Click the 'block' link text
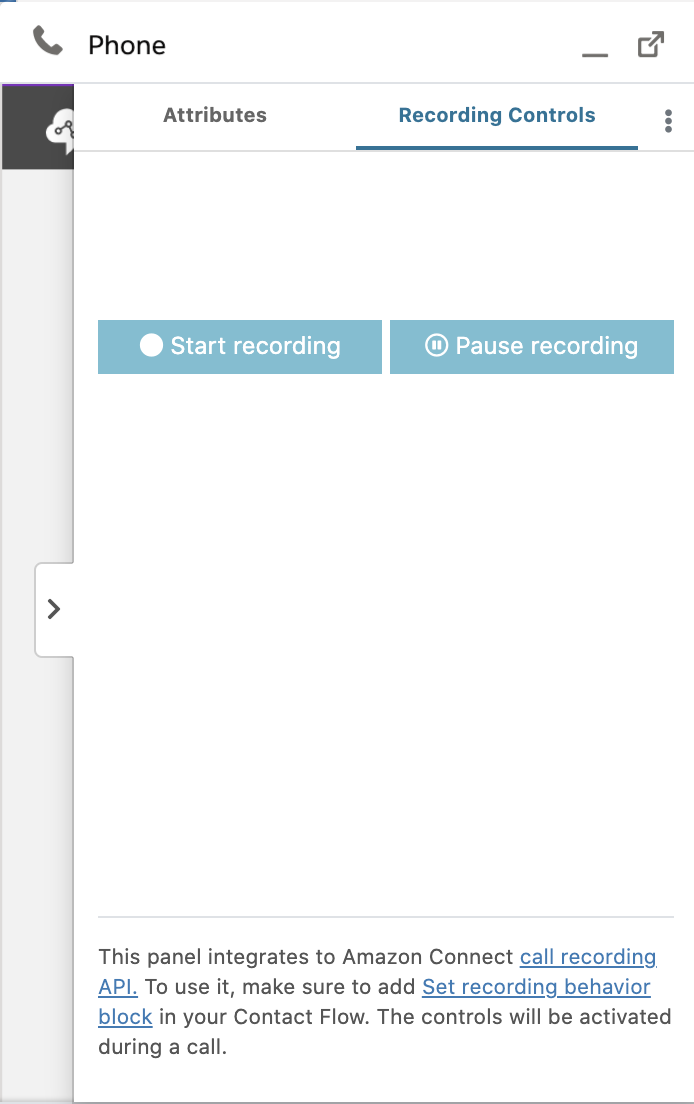This screenshot has height=1104, width=694. (x=125, y=1017)
